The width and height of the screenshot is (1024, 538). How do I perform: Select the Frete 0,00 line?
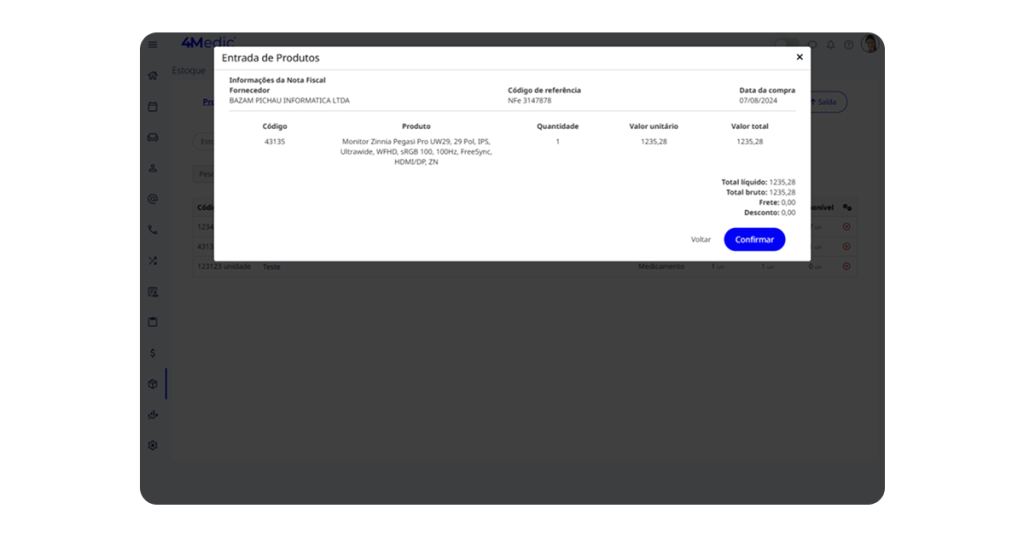click(777, 202)
